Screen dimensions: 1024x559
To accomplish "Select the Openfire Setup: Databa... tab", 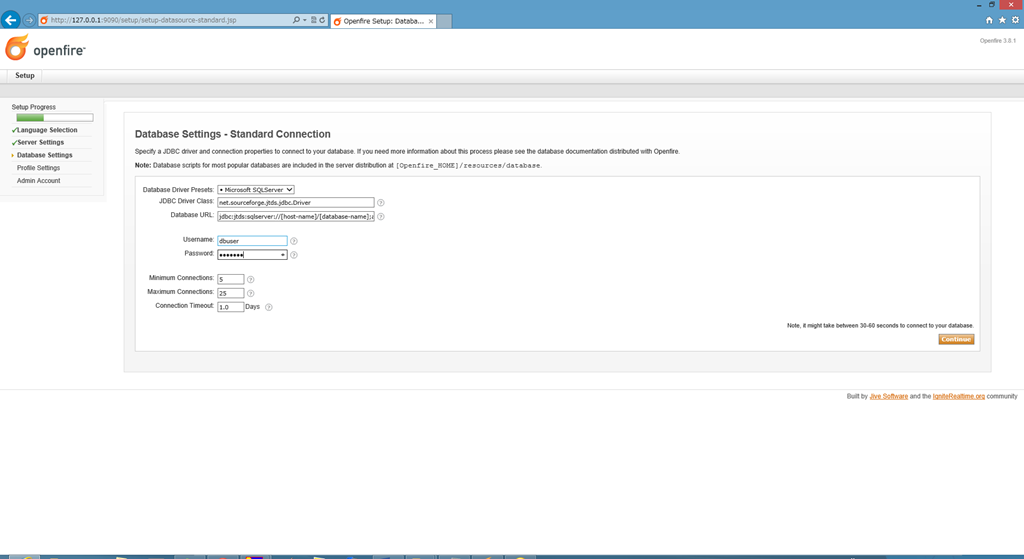I will pyautogui.click(x=383, y=22).
